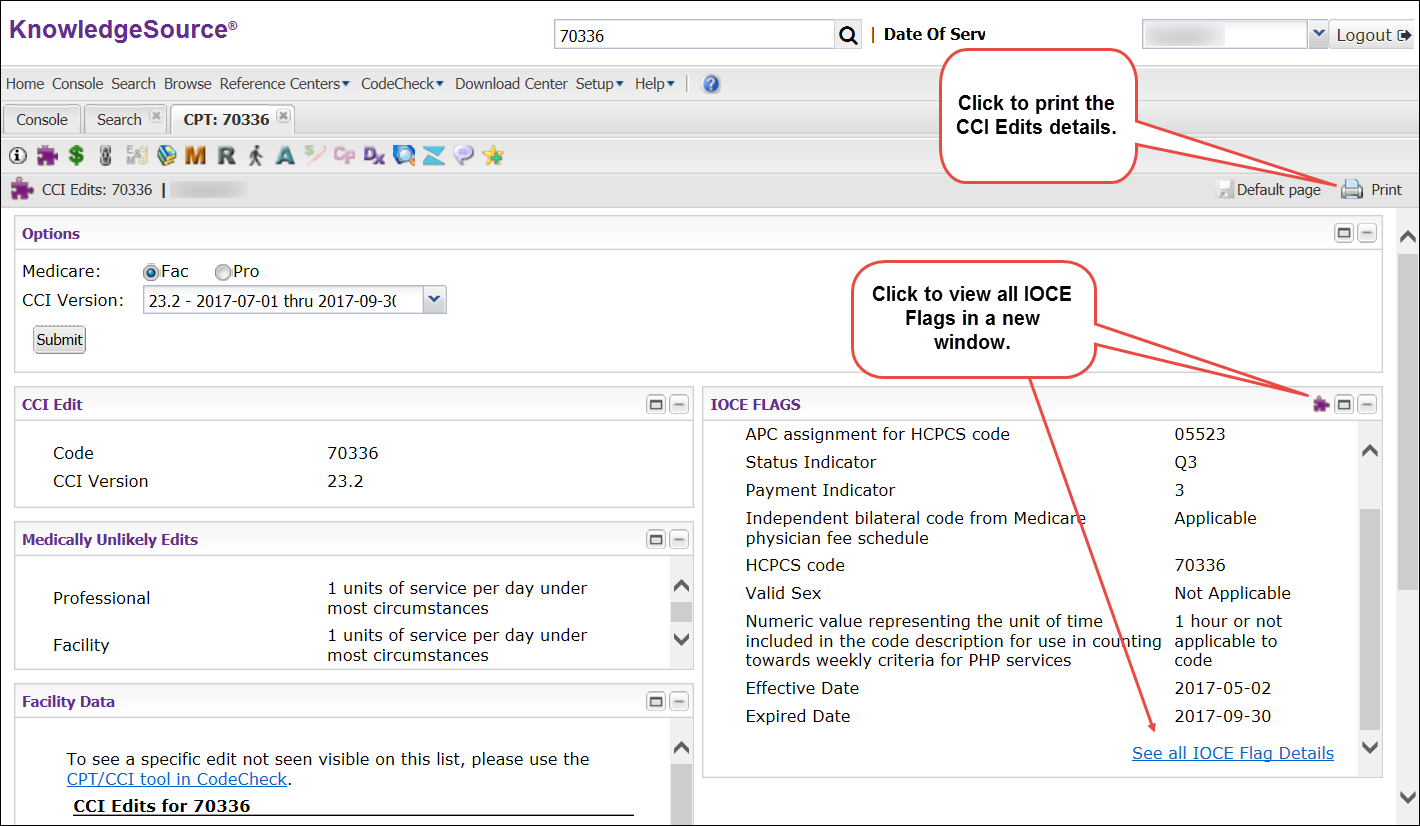Screen dimensions: 1420x826
Task: Select the Pro Medicare radio button
Action: [223, 272]
